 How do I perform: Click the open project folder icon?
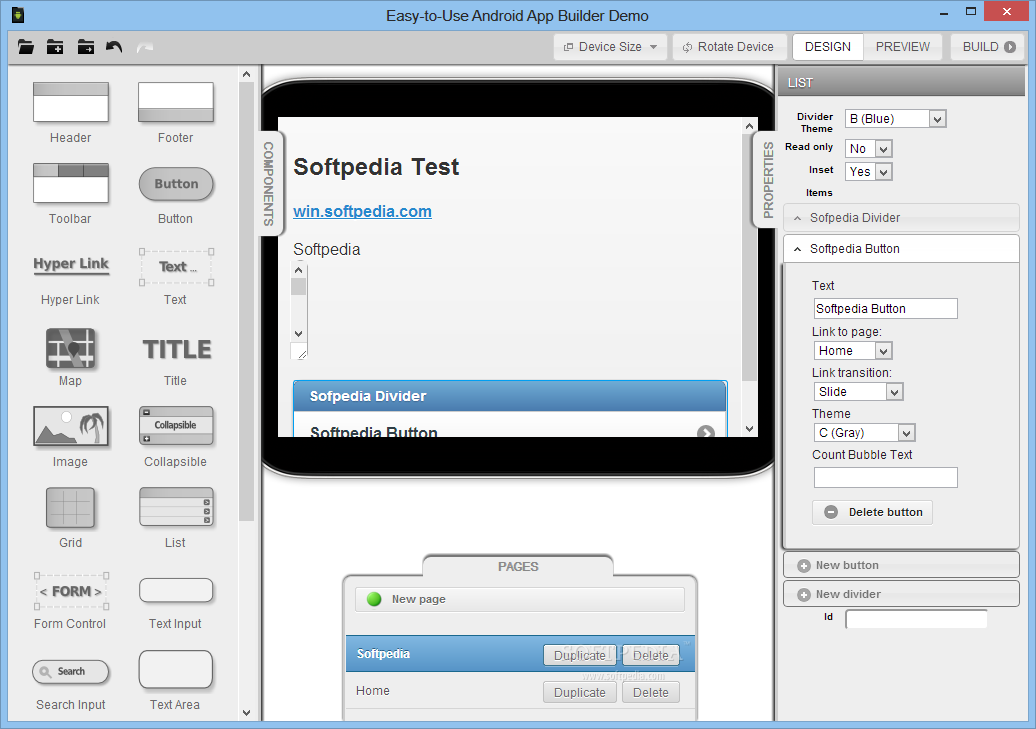pos(26,47)
